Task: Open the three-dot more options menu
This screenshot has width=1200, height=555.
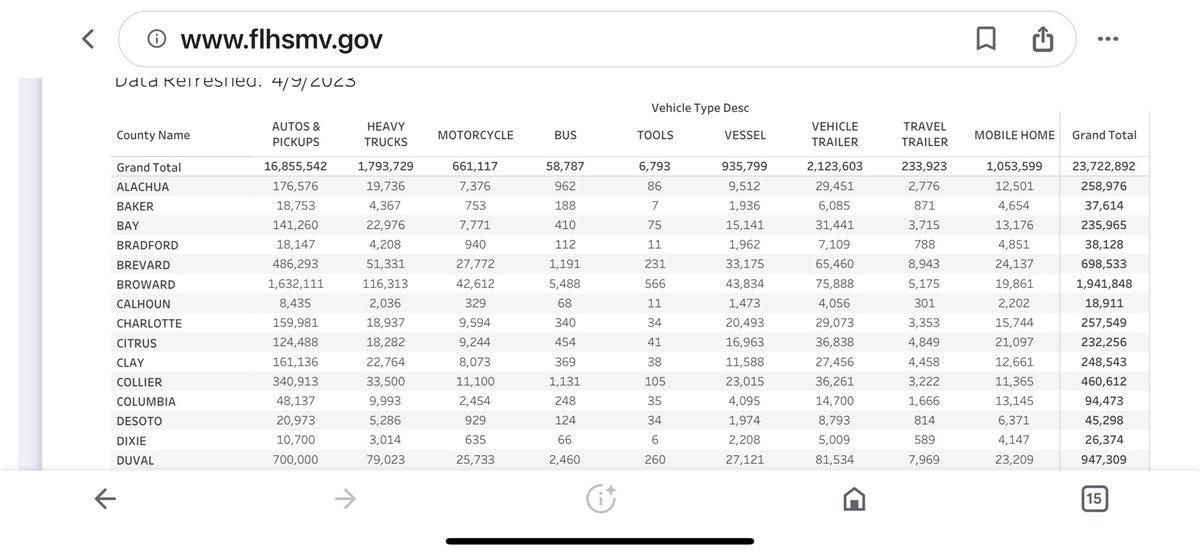Action: pos(1108,39)
